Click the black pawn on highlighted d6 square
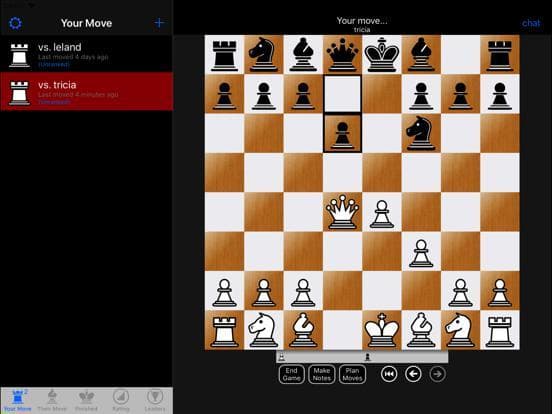Screen dimensions: 552x414 tap(342, 135)
